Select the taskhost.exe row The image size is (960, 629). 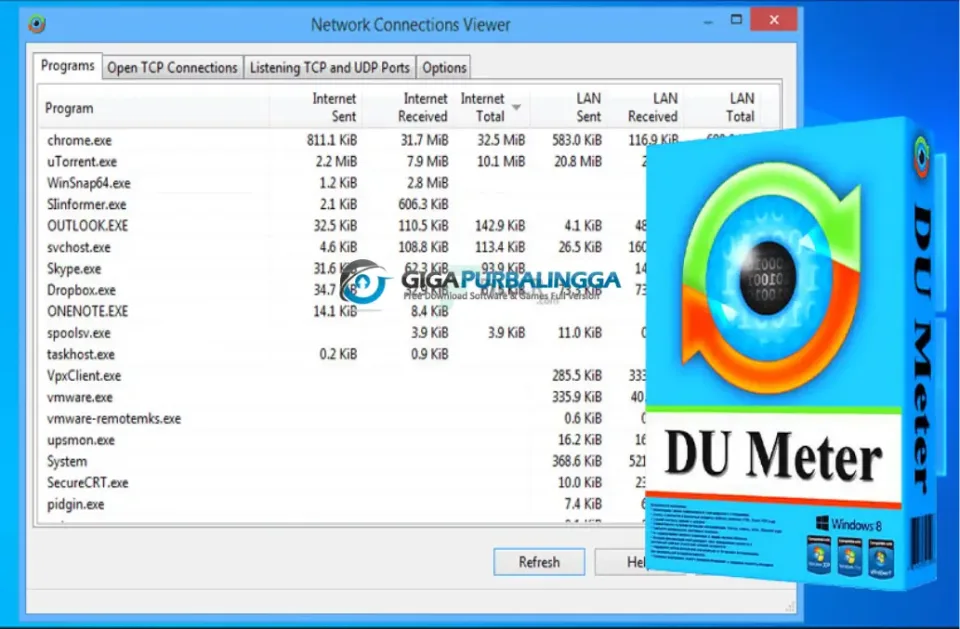pyautogui.click(x=343, y=355)
